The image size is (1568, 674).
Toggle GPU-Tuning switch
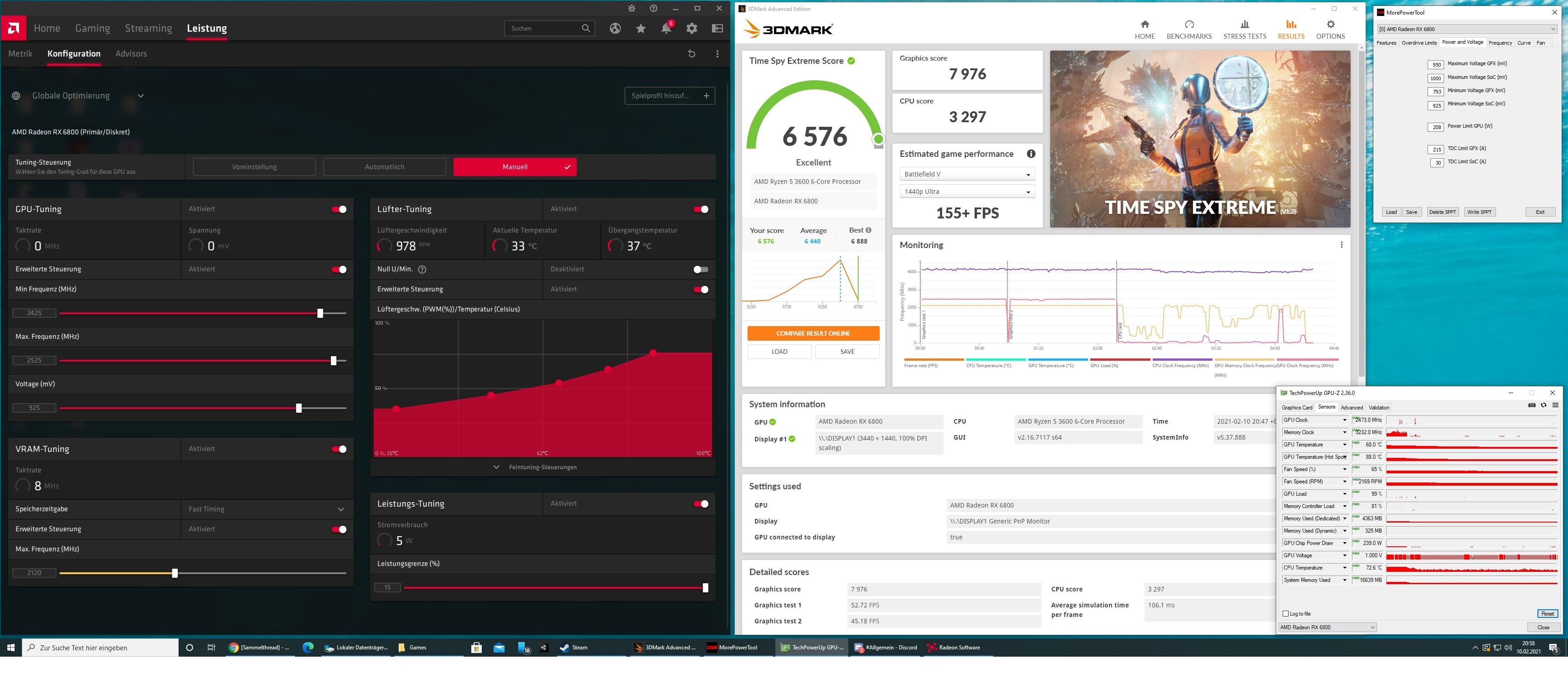pyautogui.click(x=339, y=209)
